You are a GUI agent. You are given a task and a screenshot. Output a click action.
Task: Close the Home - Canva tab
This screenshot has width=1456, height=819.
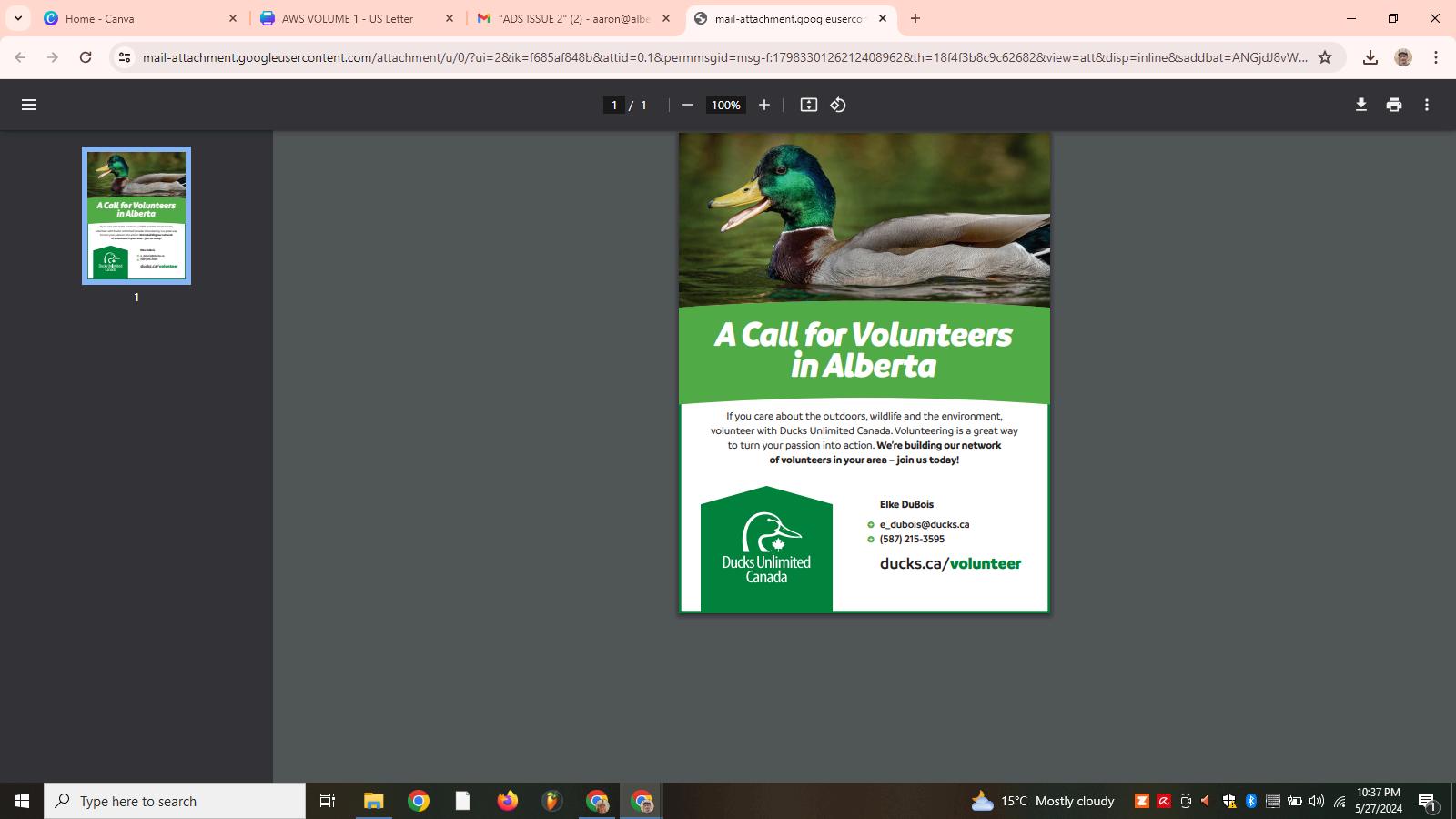point(232,18)
